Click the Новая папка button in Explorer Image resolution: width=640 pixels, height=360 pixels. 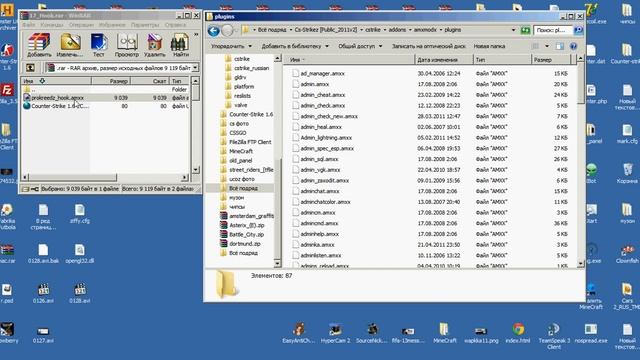pyautogui.click(x=489, y=46)
